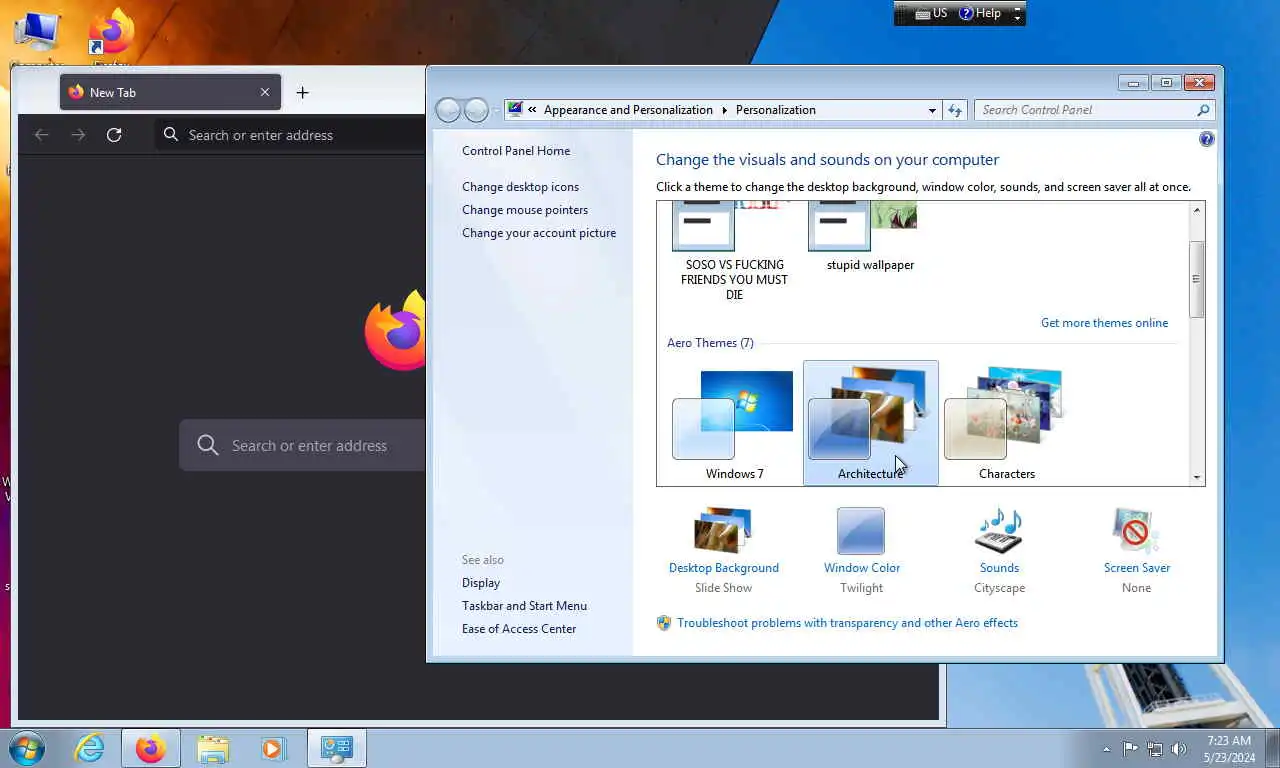Click the themes list scrollbar thumb

coord(1196,279)
